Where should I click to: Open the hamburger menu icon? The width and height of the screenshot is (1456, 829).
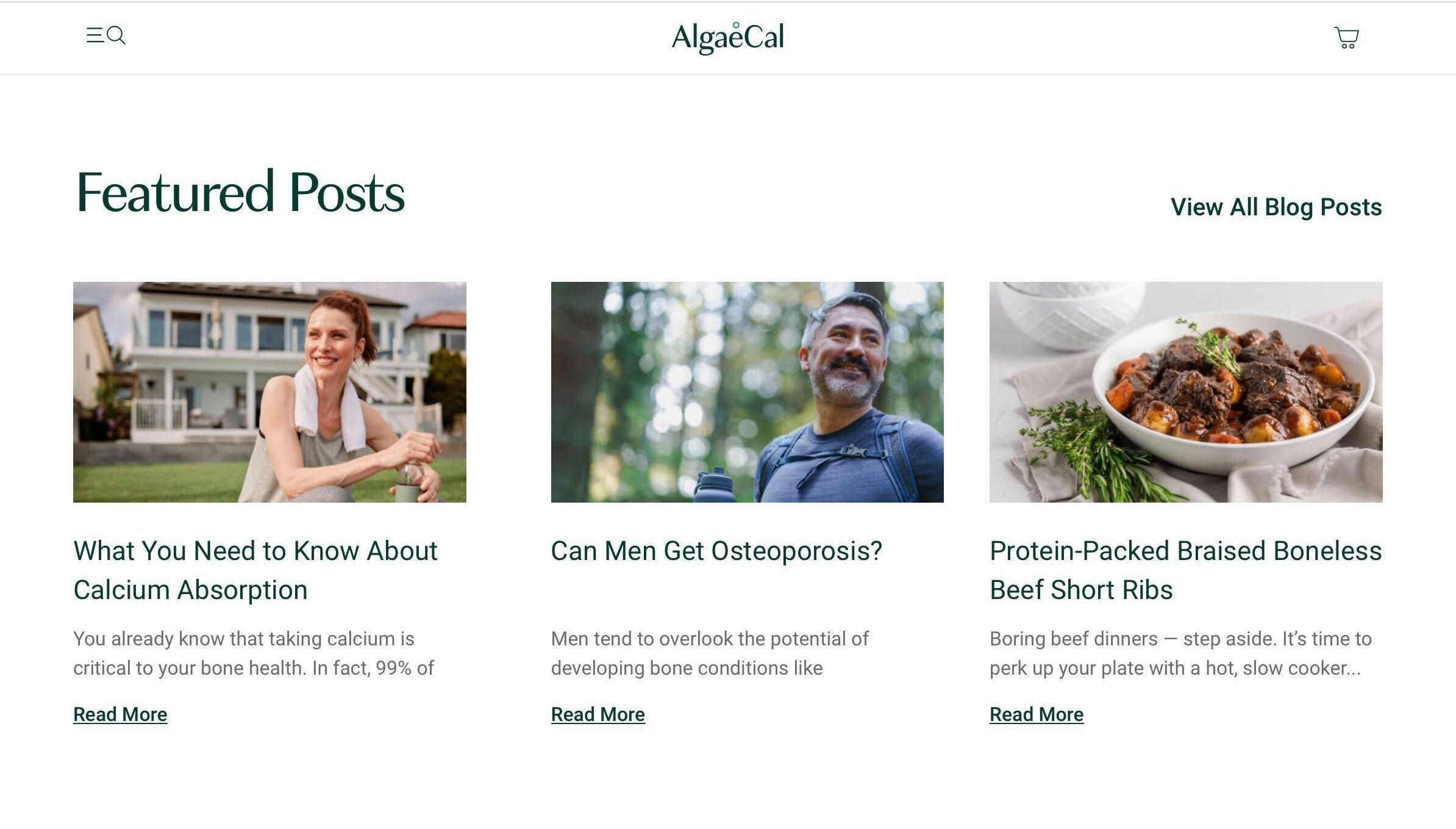(x=95, y=35)
